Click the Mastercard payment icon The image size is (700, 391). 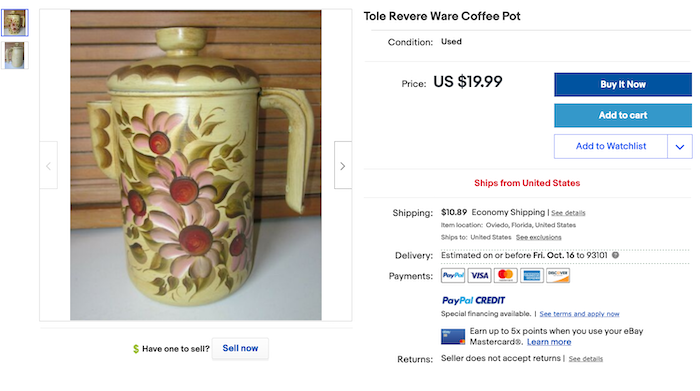[505, 275]
